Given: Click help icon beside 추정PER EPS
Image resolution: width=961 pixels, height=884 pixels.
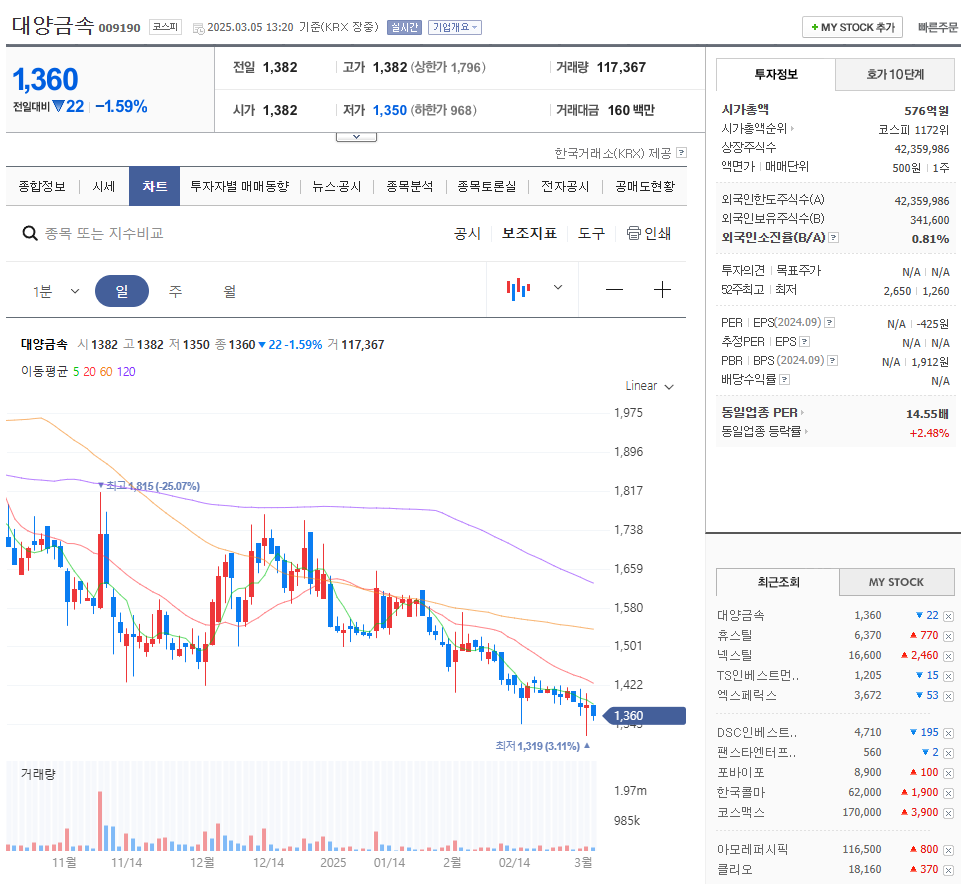Looking at the screenshot, I should click(805, 341).
